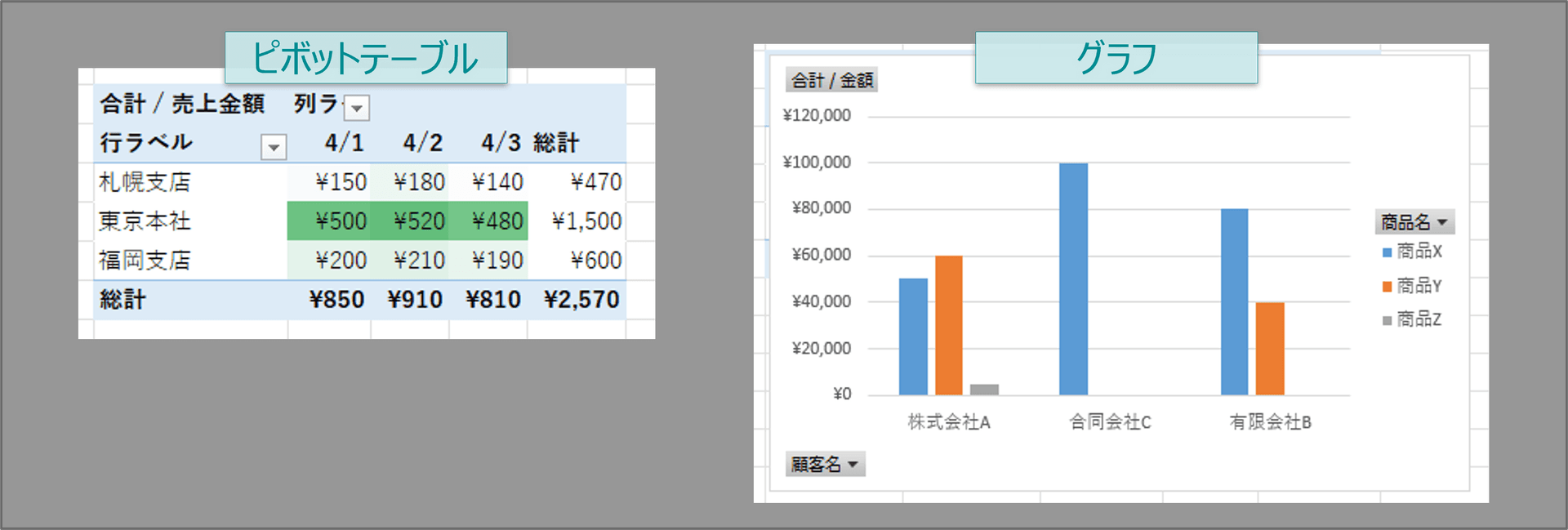Click the 商品Z legend label
This screenshot has width=1568, height=530.
click(1419, 319)
